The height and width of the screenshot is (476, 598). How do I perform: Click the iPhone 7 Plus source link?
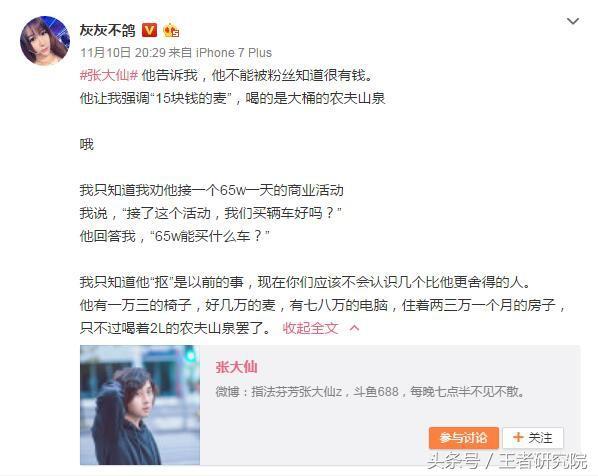234,53
